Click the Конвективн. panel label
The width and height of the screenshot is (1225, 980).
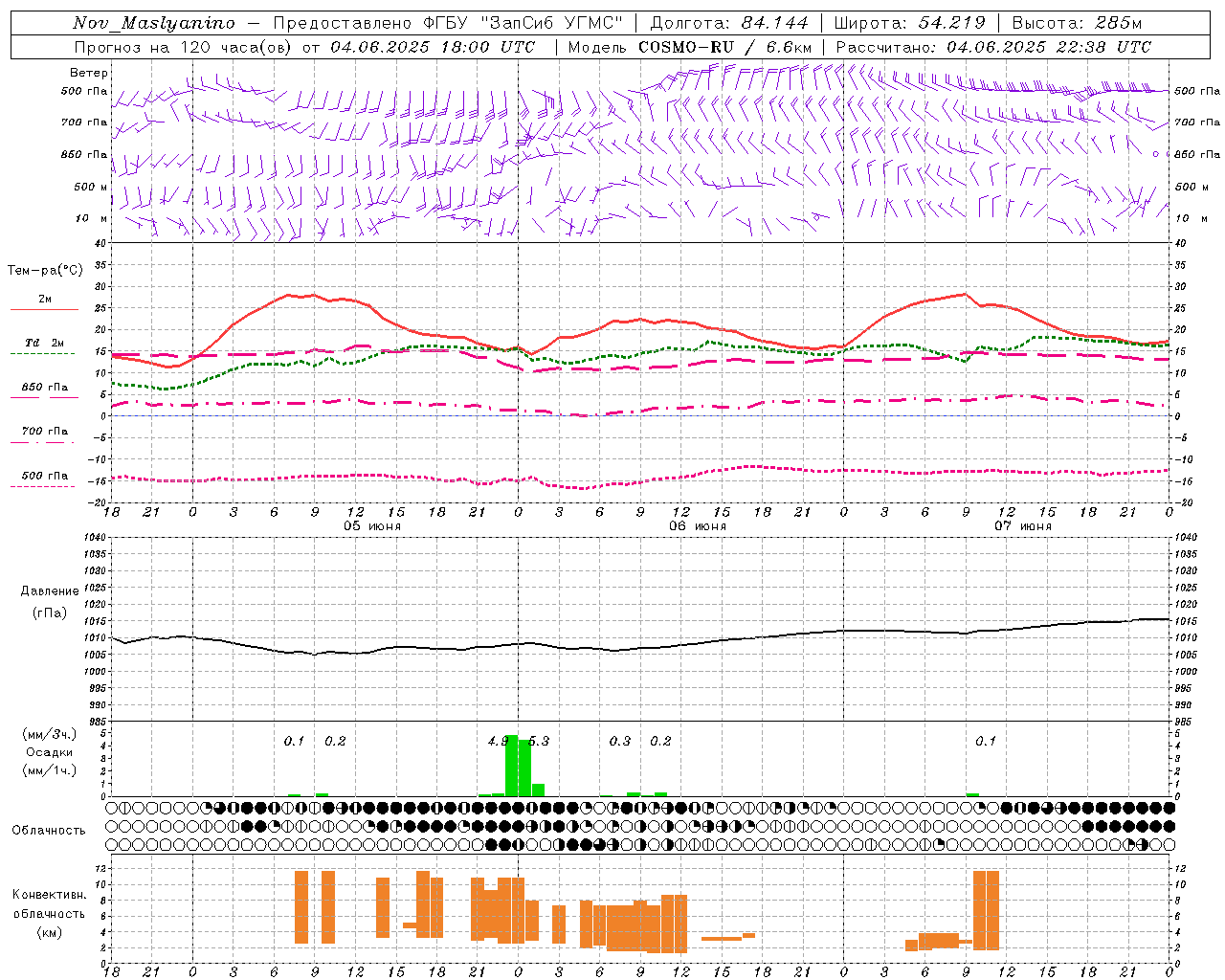50,895
